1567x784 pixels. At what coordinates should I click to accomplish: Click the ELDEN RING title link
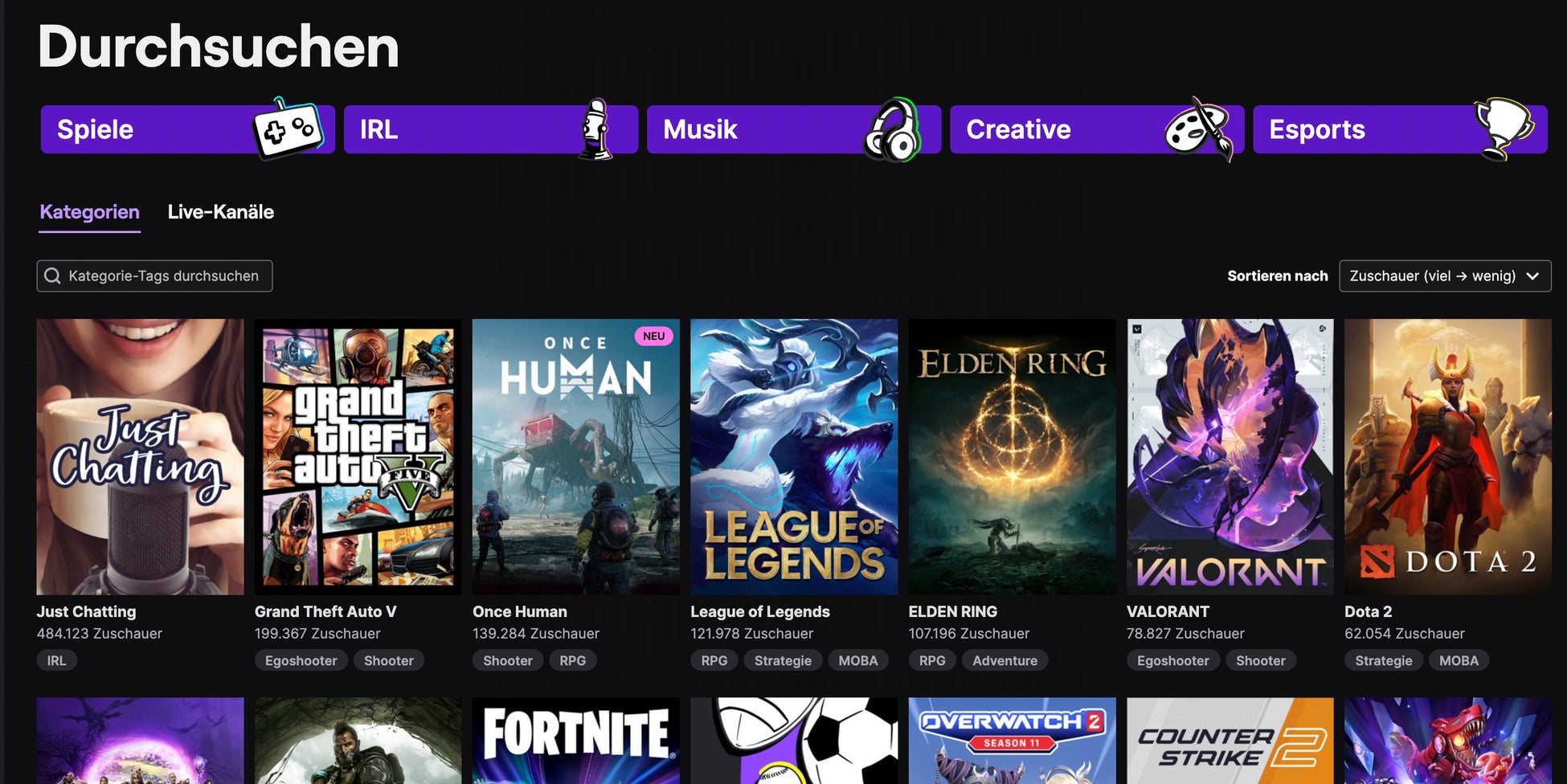point(953,612)
